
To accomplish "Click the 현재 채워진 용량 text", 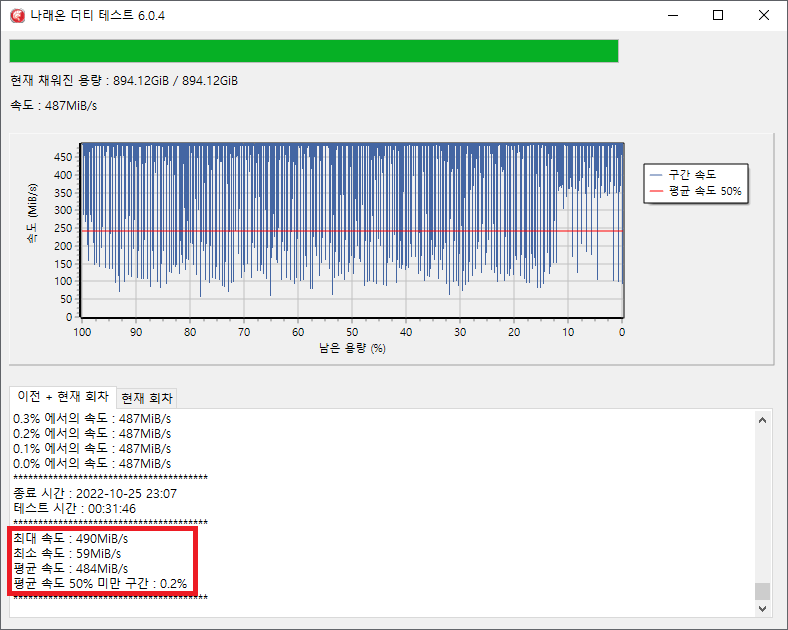I will (x=124, y=80).
